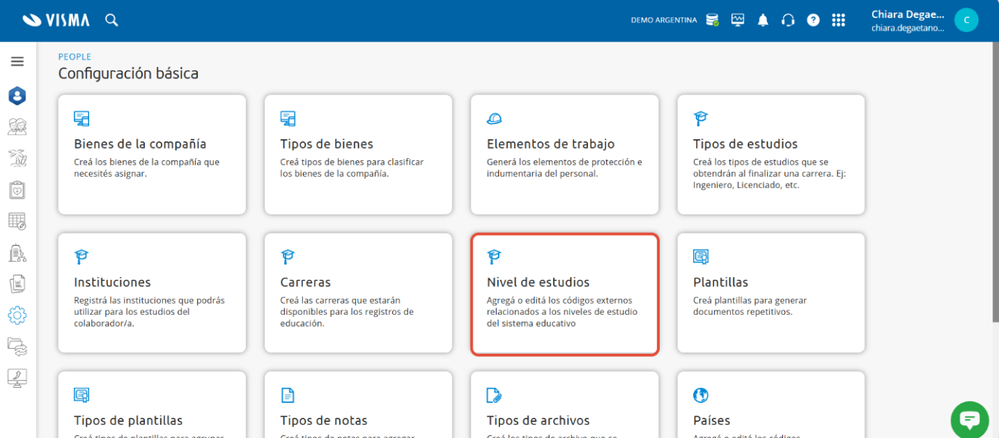The image size is (999, 438).
Task: Click the Configuración básica heading
Action: pyautogui.click(x=128, y=74)
